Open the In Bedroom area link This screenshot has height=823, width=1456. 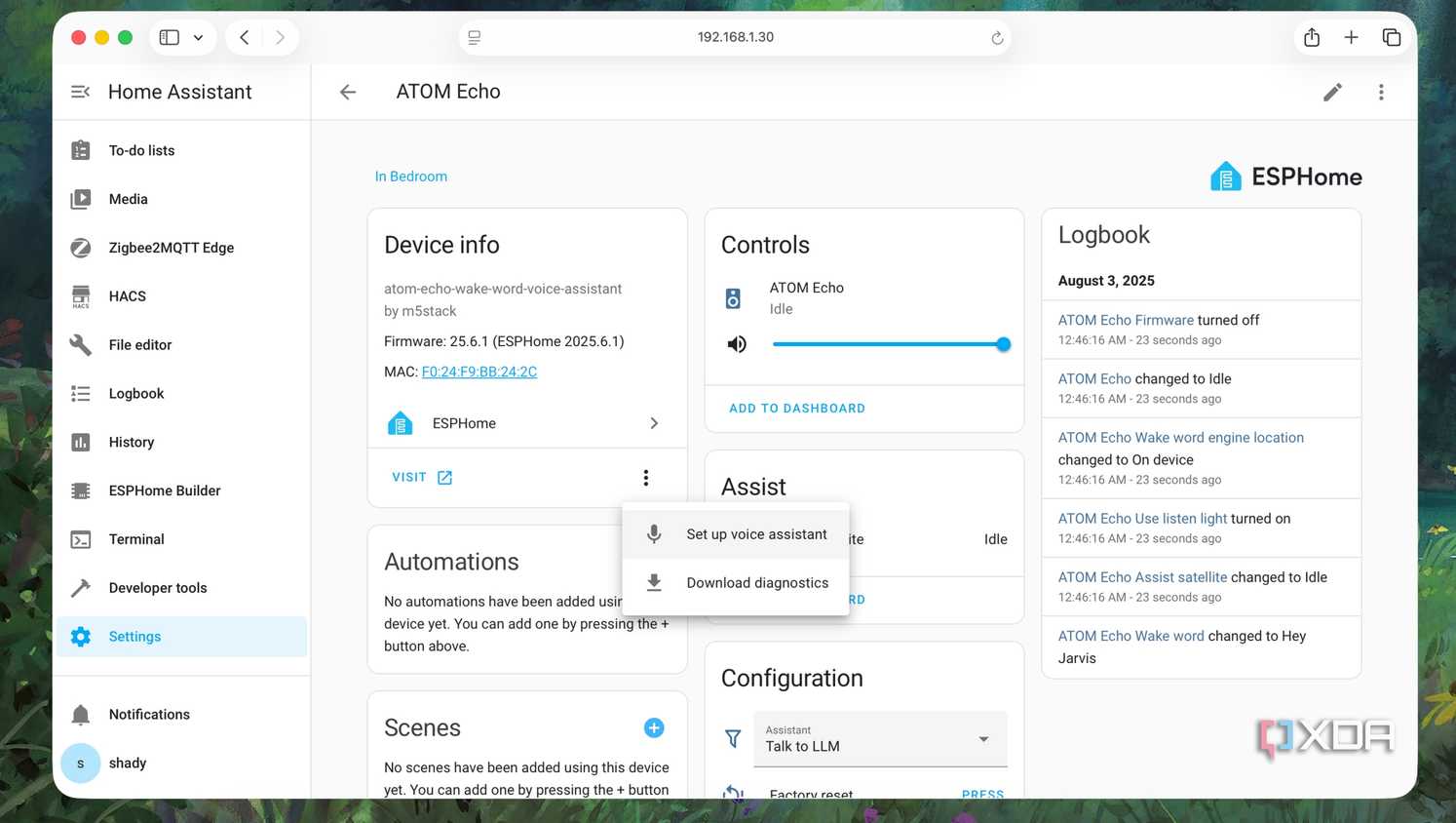(x=411, y=176)
